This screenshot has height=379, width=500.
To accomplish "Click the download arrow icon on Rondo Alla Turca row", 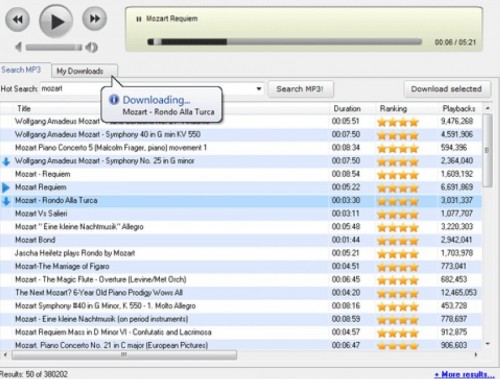I will coord(6,201).
